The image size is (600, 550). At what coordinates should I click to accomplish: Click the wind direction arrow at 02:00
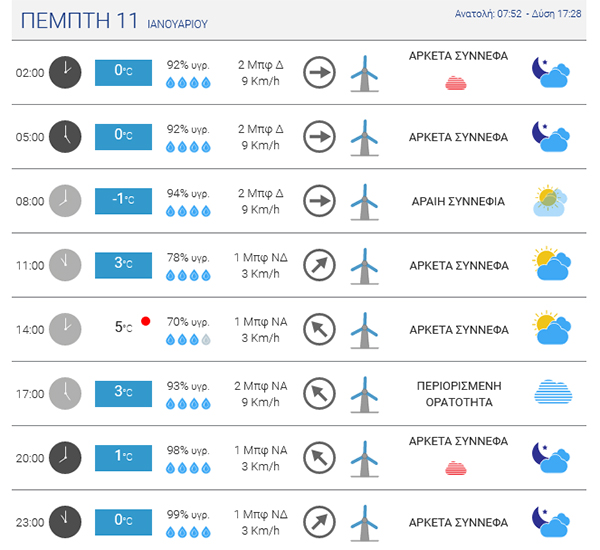pyautogui.click(x=319, y=72)
